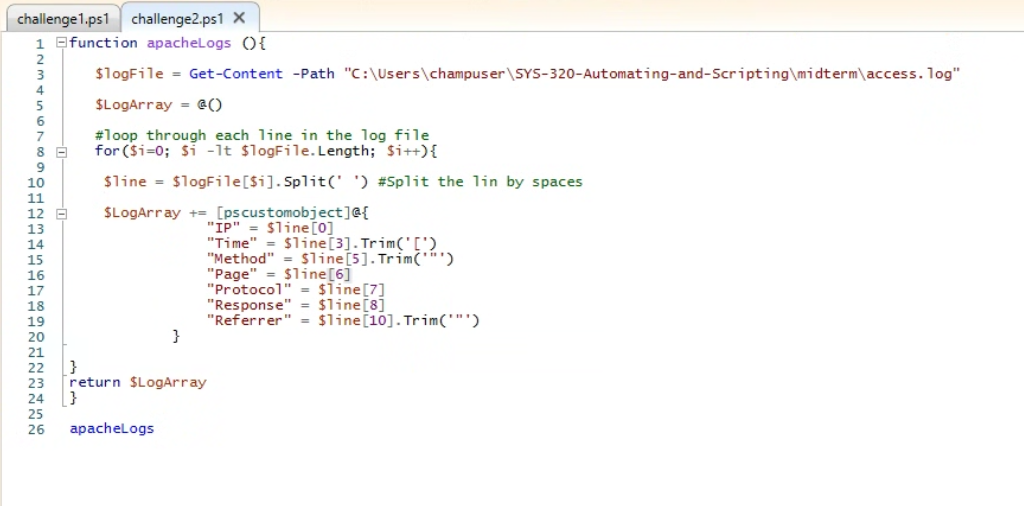Viewport: 1024px width, 506px height.
Task: Click the '#loop through each line' comment
Action: [x=262, y=136]
